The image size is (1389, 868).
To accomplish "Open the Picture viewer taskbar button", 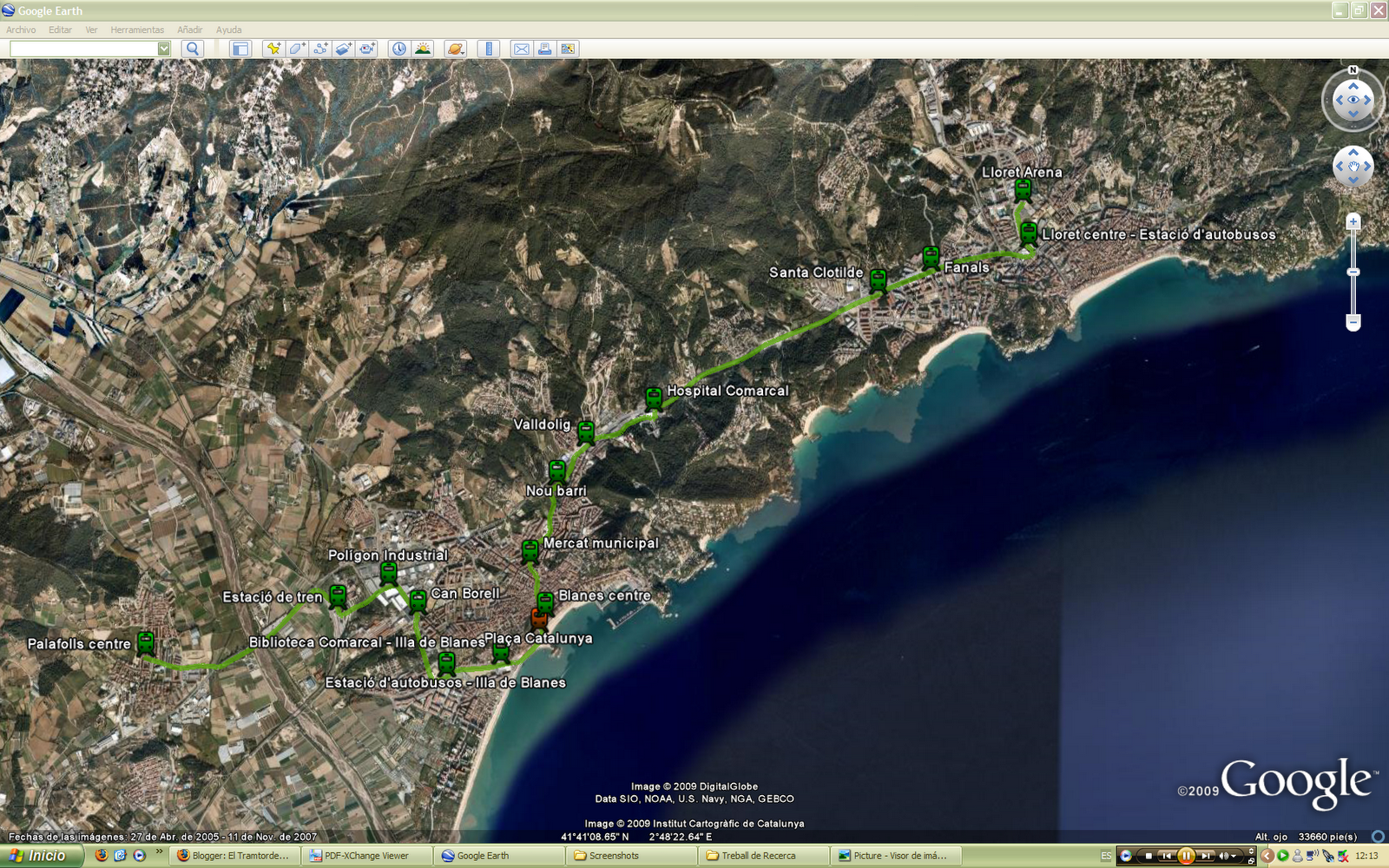I will (895, 856).
